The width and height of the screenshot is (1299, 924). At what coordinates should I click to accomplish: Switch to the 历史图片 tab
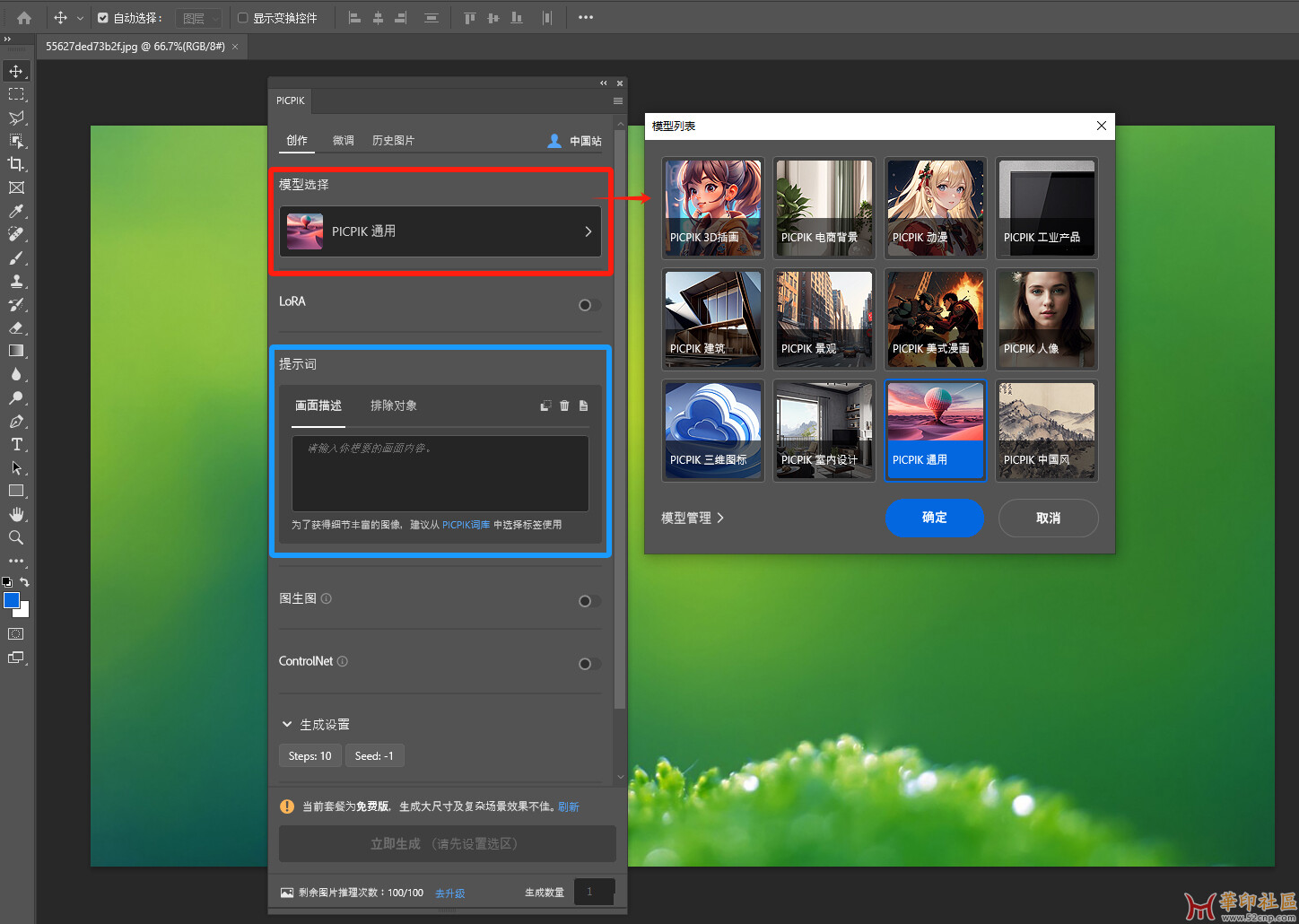coord(393,140)
